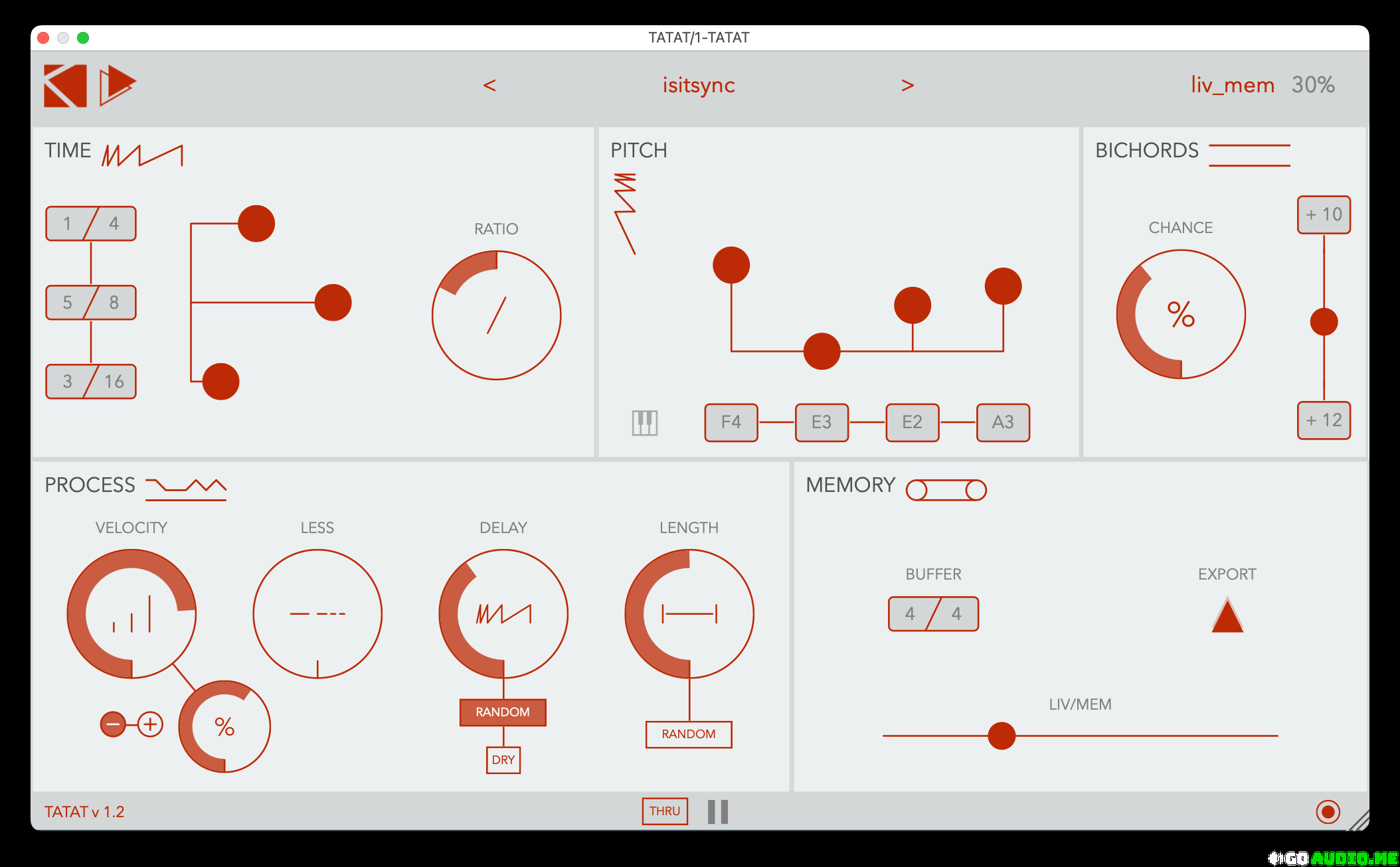Toggle the DRY button
Screen dimensions: 1400x867
coord(503,760)
